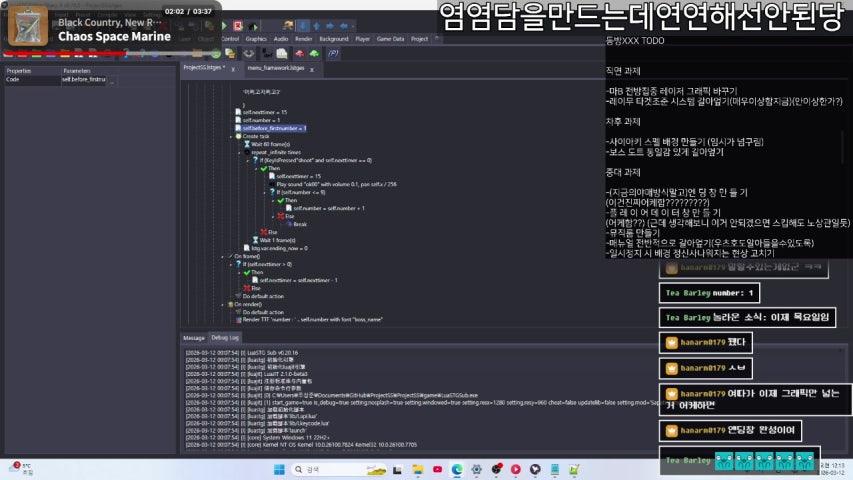Click the red mushroom node icon
The width and height of the screenshot is (853, 480).
[x=299, y=53]
